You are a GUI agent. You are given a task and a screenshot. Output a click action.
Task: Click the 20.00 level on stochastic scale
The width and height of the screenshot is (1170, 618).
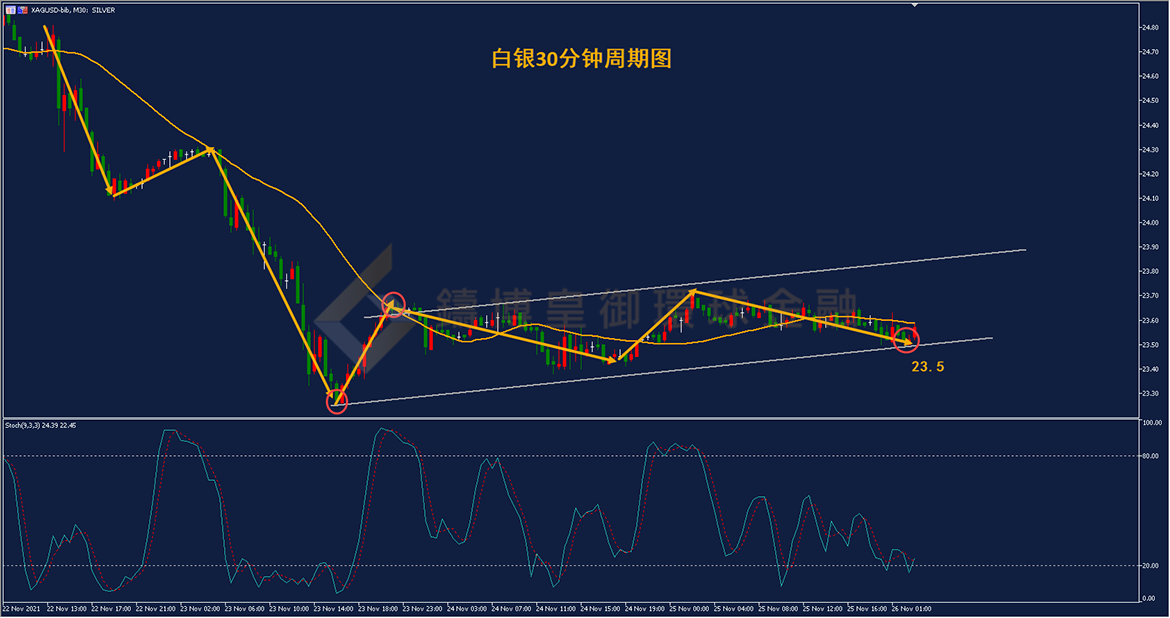(x=1150, y=566)
